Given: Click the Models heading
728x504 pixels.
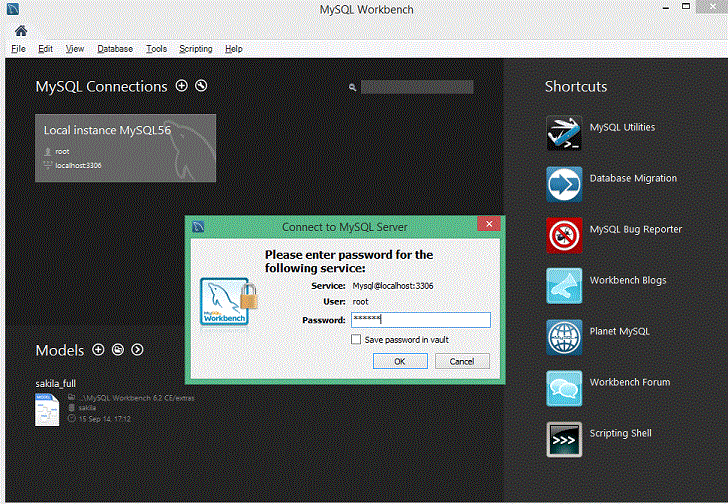Looking at the screenshot, I should pyautogui.click(x=60, y=350).
